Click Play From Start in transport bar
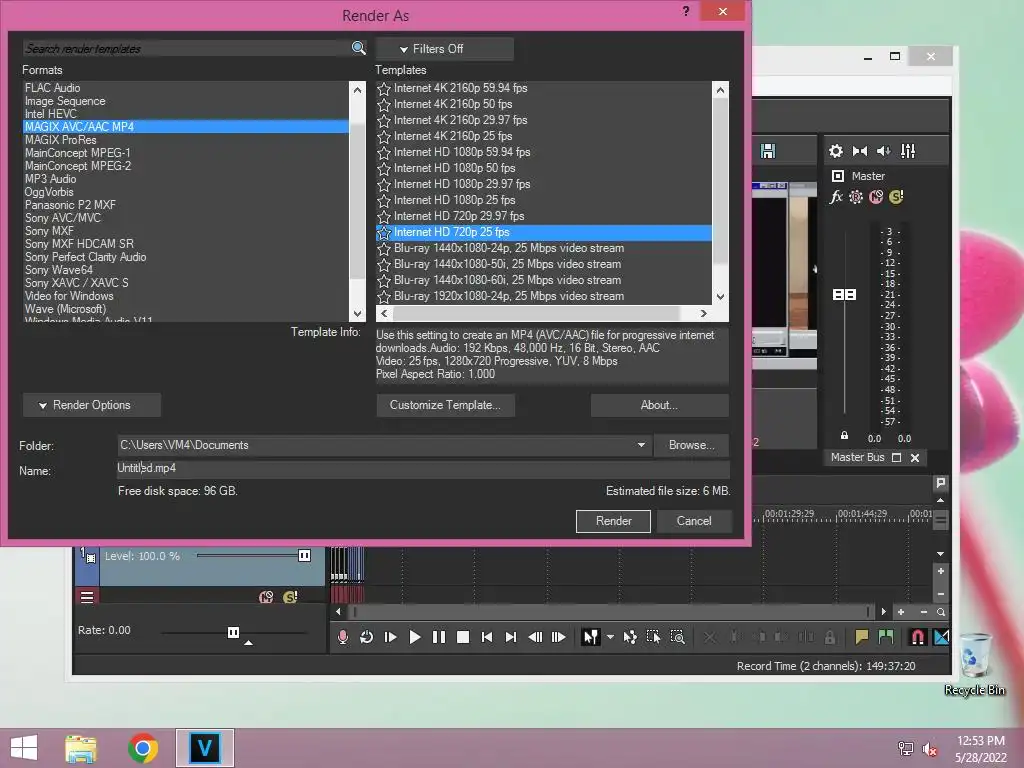Image resolution: width=1024 pixels, height=768 pixels. point(391,637)
